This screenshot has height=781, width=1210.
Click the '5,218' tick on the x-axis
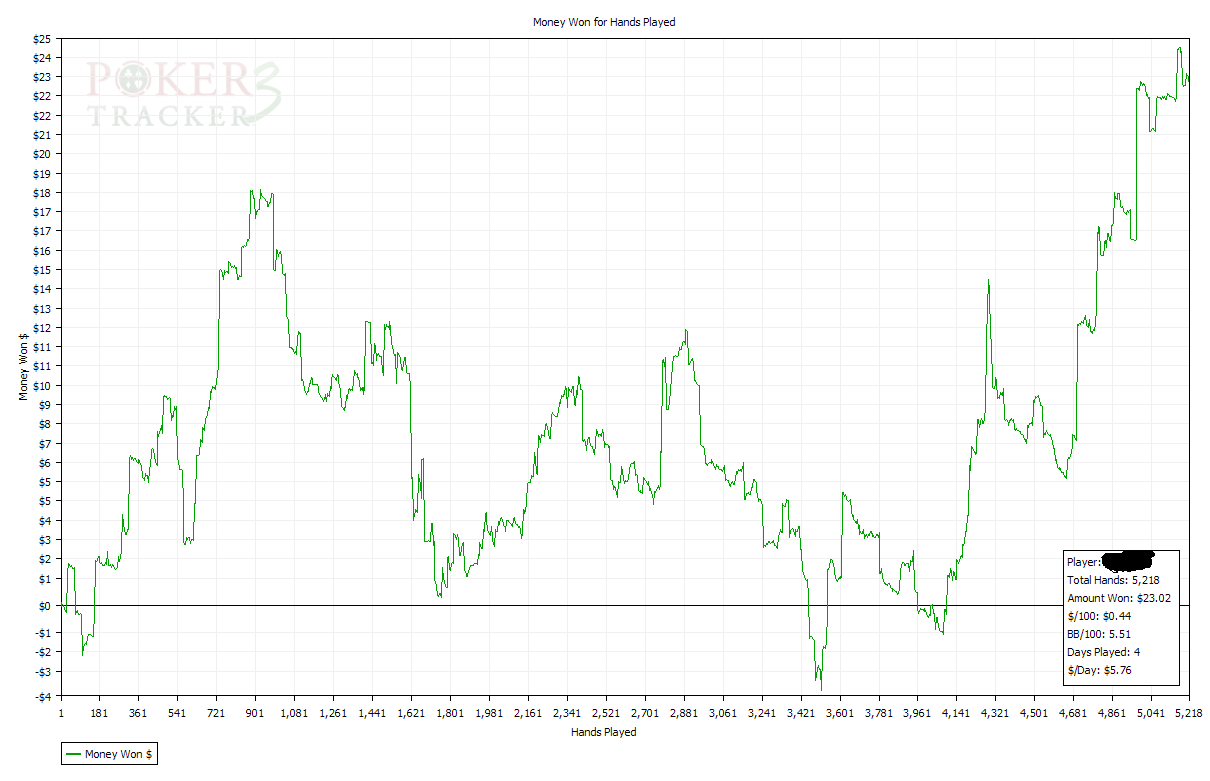tap(1188, 713)
